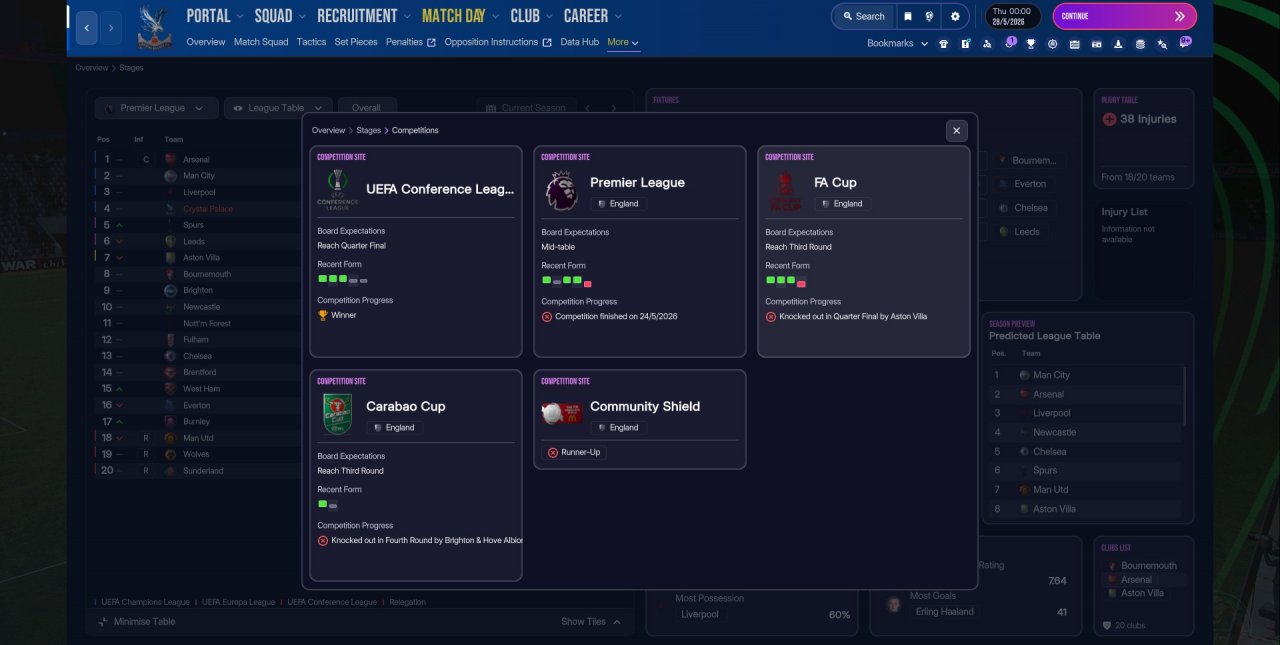Click the FA Cup logo
The width and height of the screenshot is (1280, 645).
click(x=785, y=190)
